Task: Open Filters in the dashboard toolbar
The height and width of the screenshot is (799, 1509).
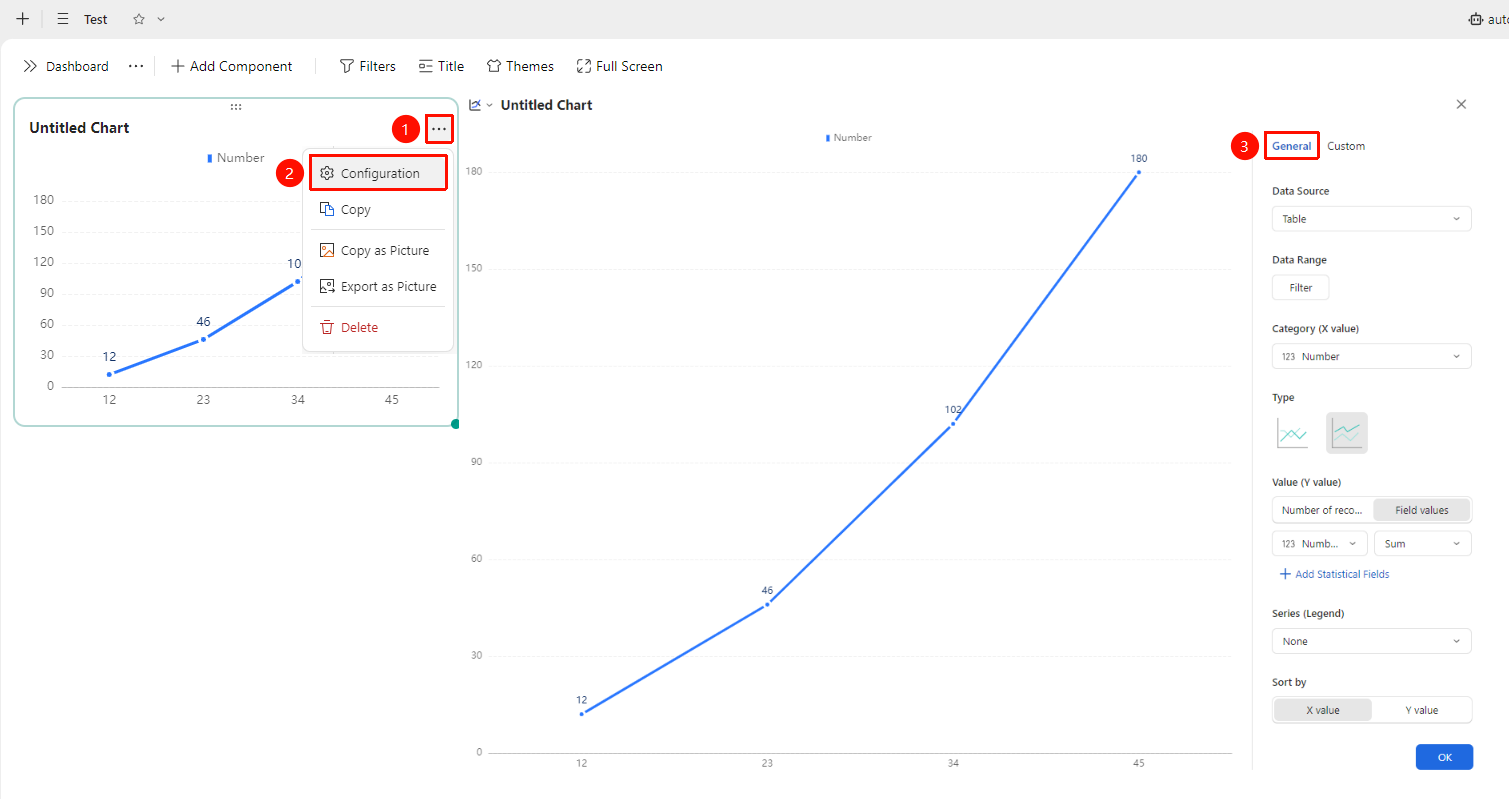Action: [x=367, y=66]
